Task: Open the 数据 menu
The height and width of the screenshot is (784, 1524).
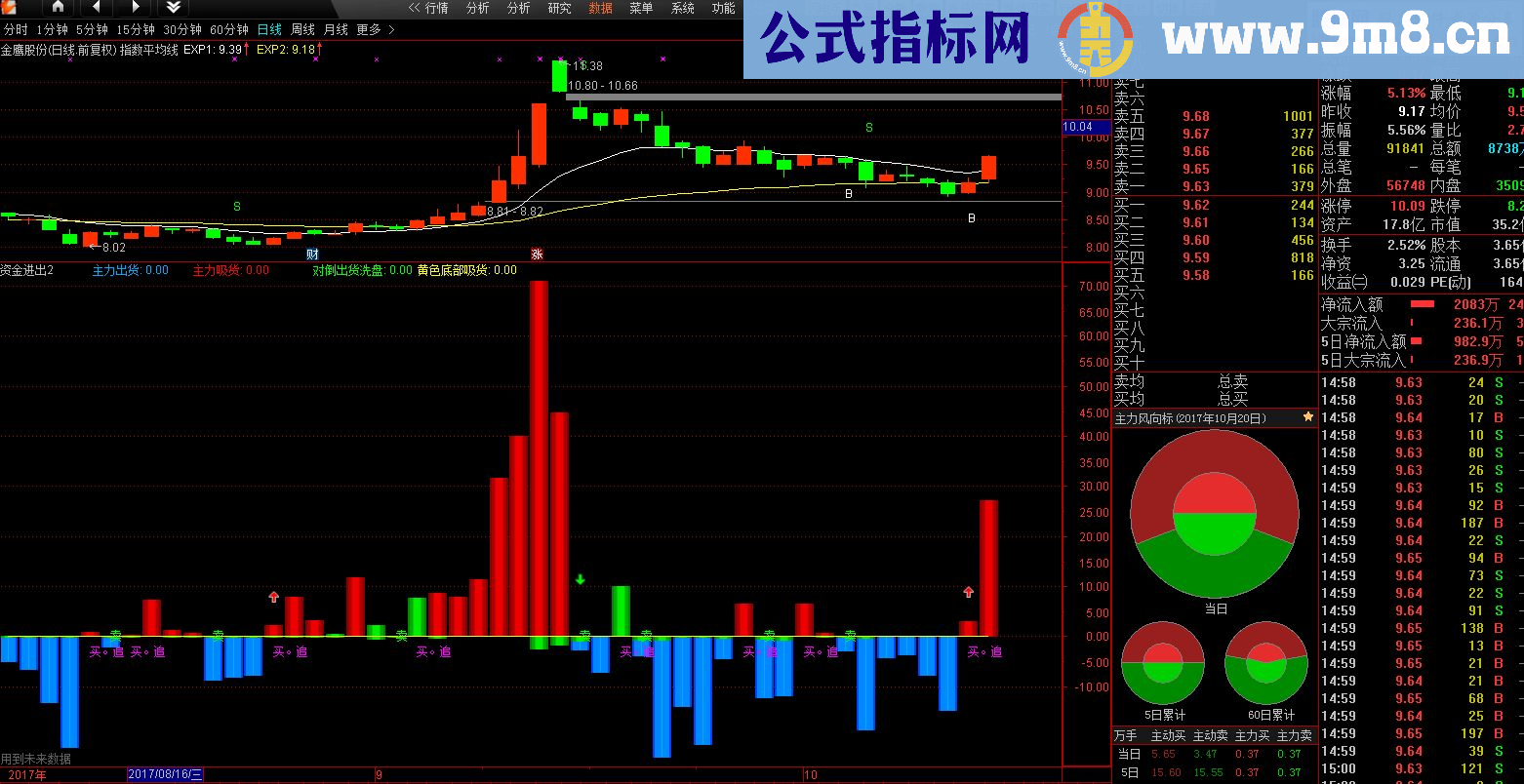Action: coord(599,8)
